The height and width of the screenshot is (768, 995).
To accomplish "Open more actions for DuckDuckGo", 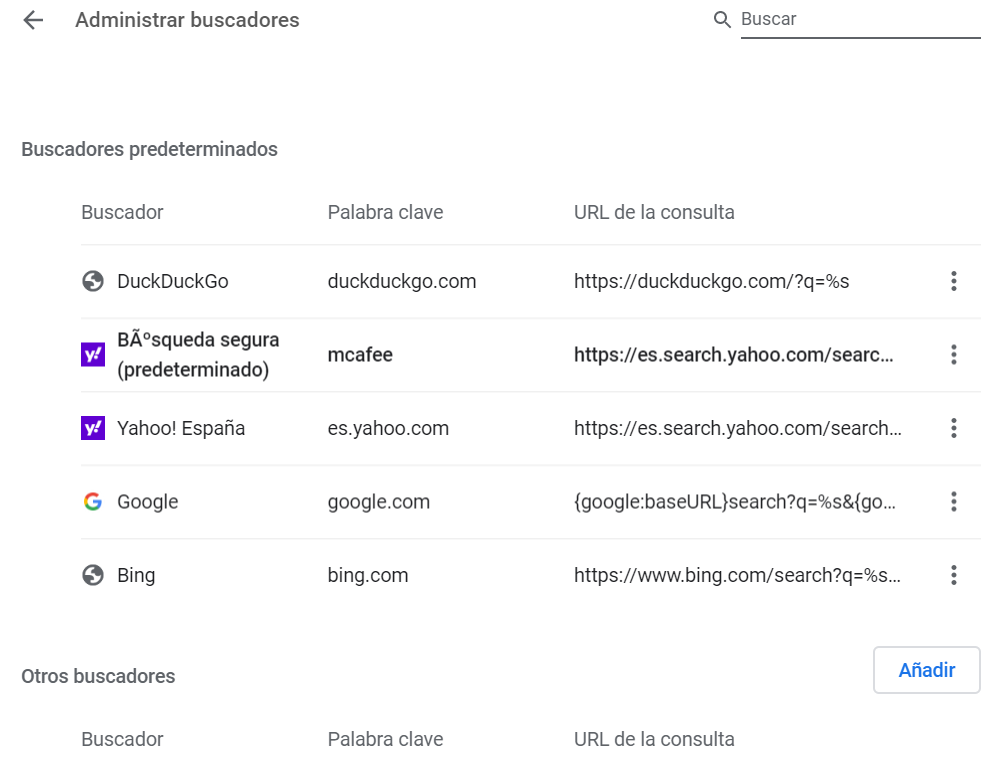I will tap(953, 281).
